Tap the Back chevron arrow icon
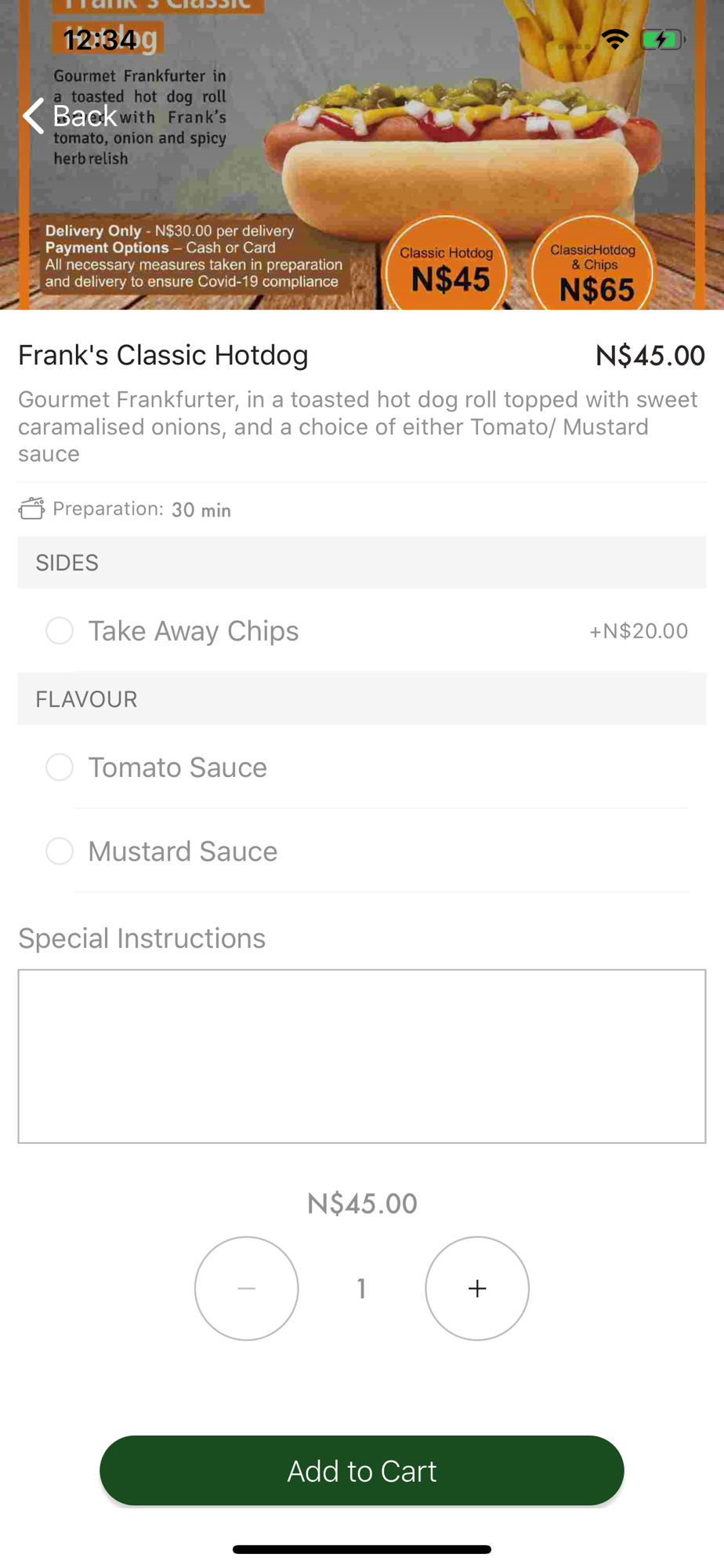724x1568 pixels. tap(33, 116)
